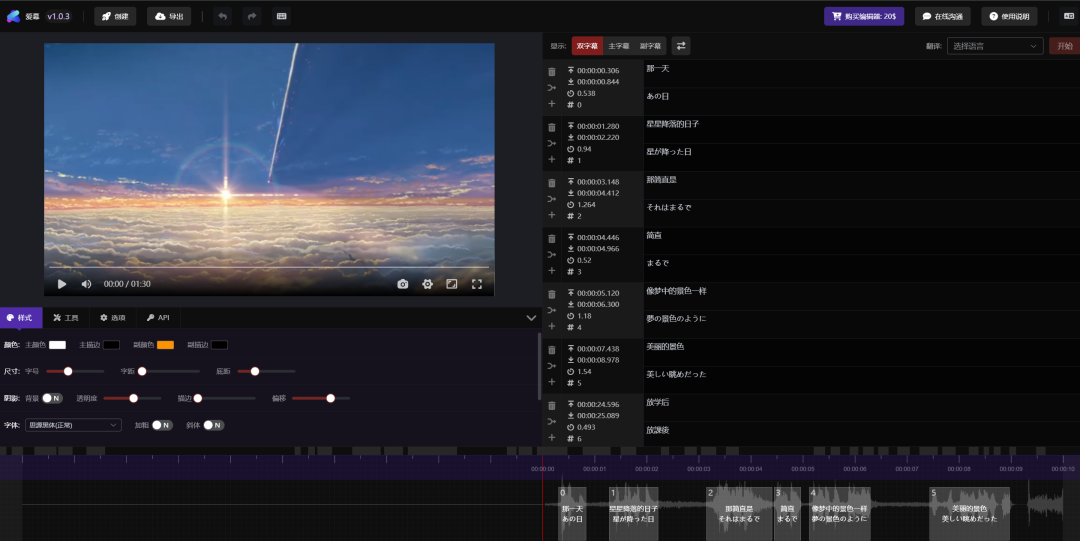1080x541 pixels.
Task: Swap main and secondary subtitles icon
Action: tap(681, 45)
